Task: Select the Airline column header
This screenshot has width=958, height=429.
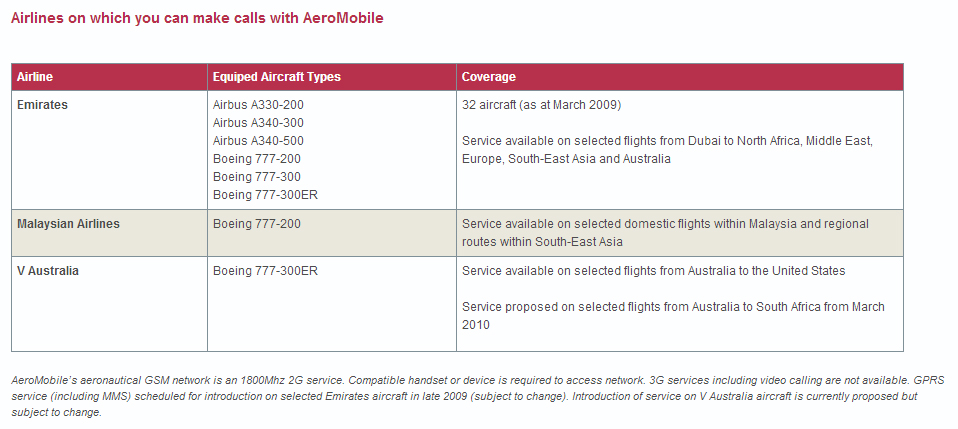Action: (35, 77)
